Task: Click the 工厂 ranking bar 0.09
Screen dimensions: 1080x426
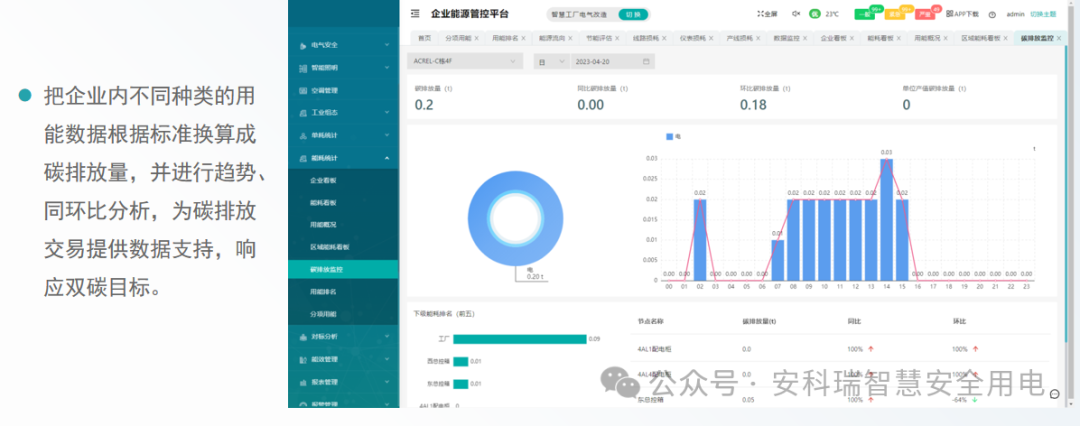Action: pos(519,339)
